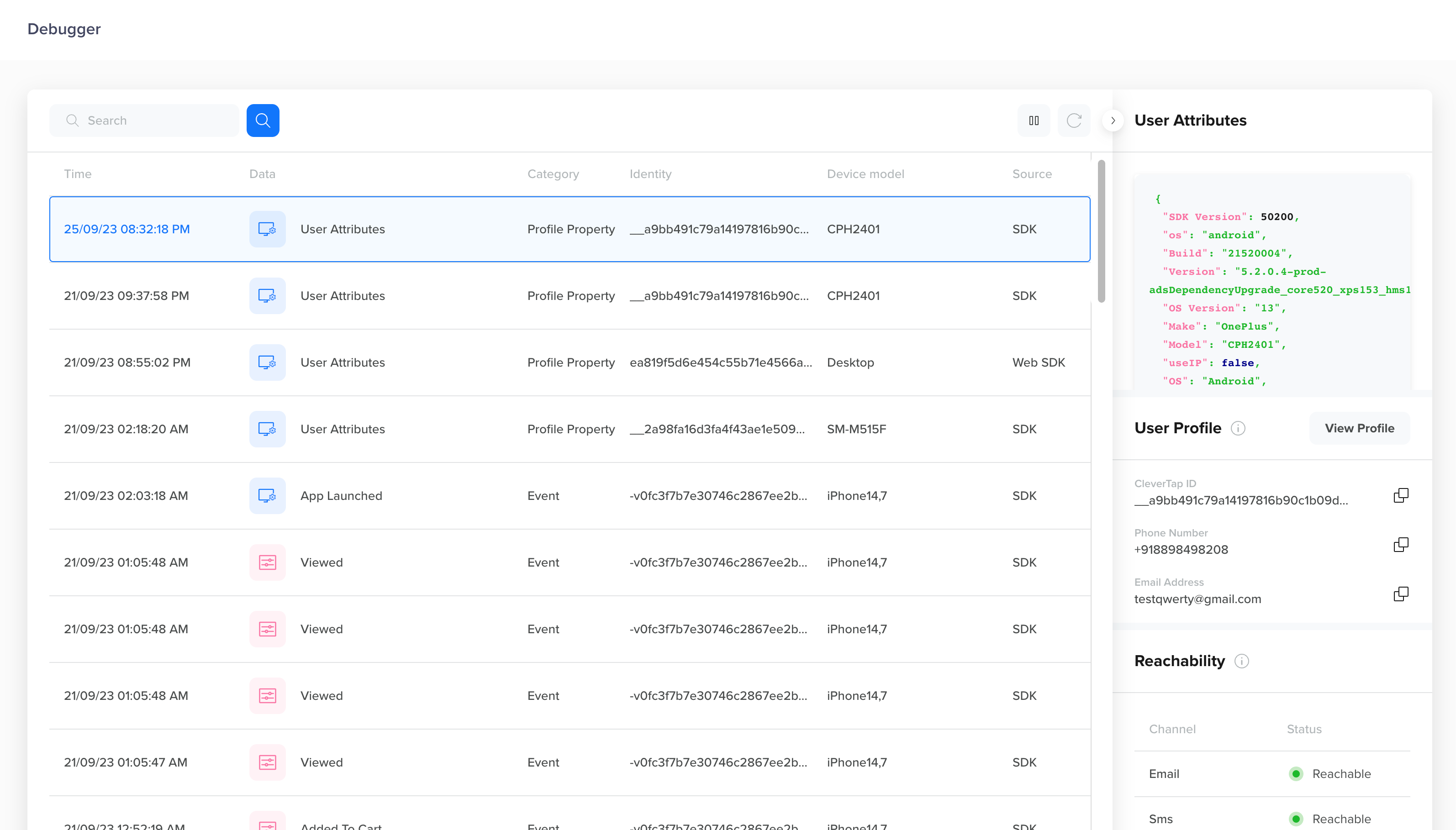Click the copy Phone Number icon
The width and height of the screenshot is (1456, 830).
point(1401,544)
